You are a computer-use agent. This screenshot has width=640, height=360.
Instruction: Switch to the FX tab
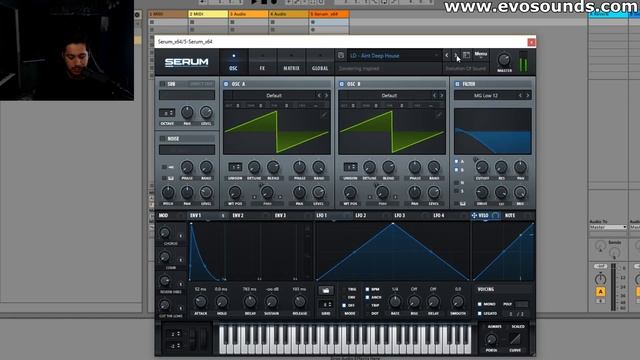pyautogui.click(x=262, y=62)
